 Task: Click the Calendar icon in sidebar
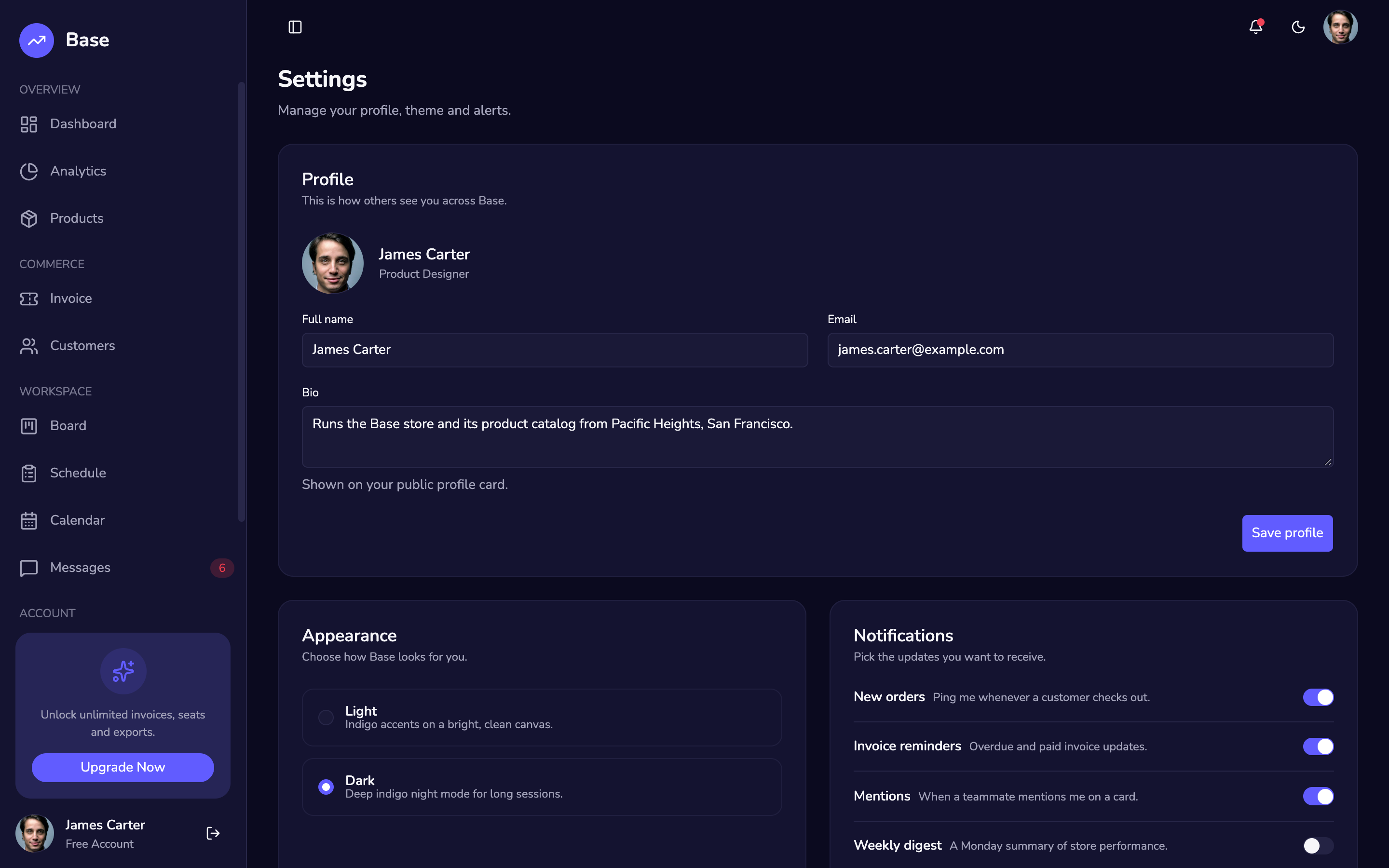29,520
